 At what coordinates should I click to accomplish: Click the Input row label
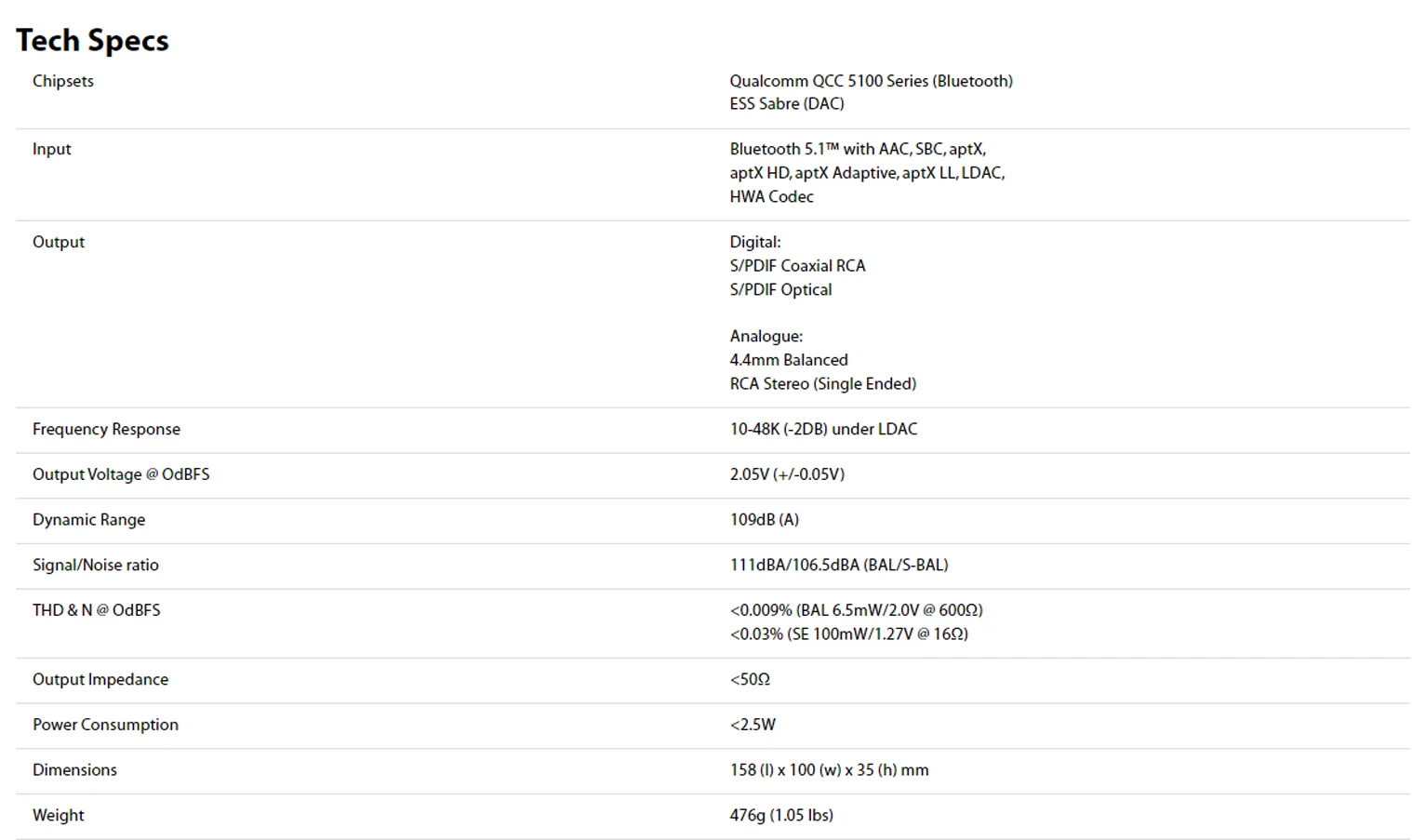51,149
